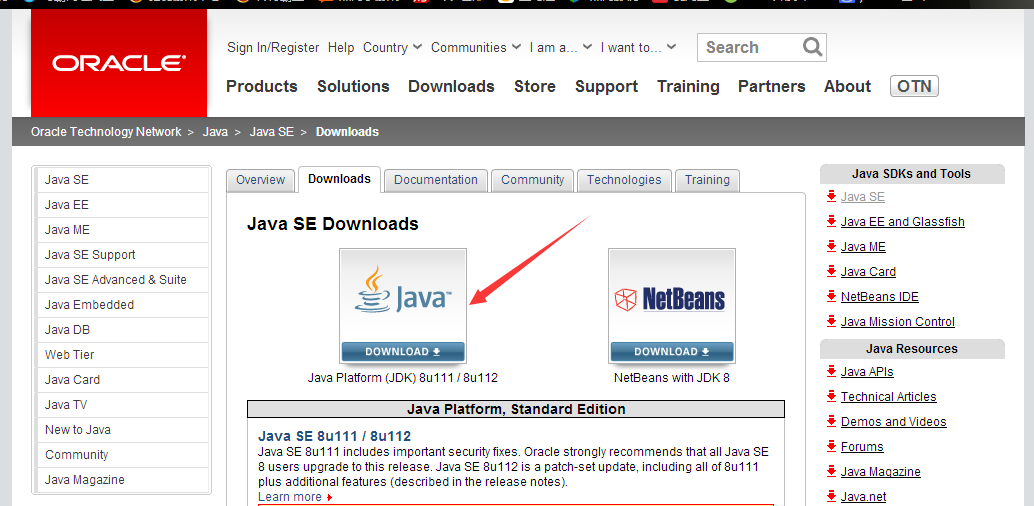Viewport: 1034px width, 506px height.
Task: Select Java Magazine in left sidebar
Action: click(x=123, y=480)
